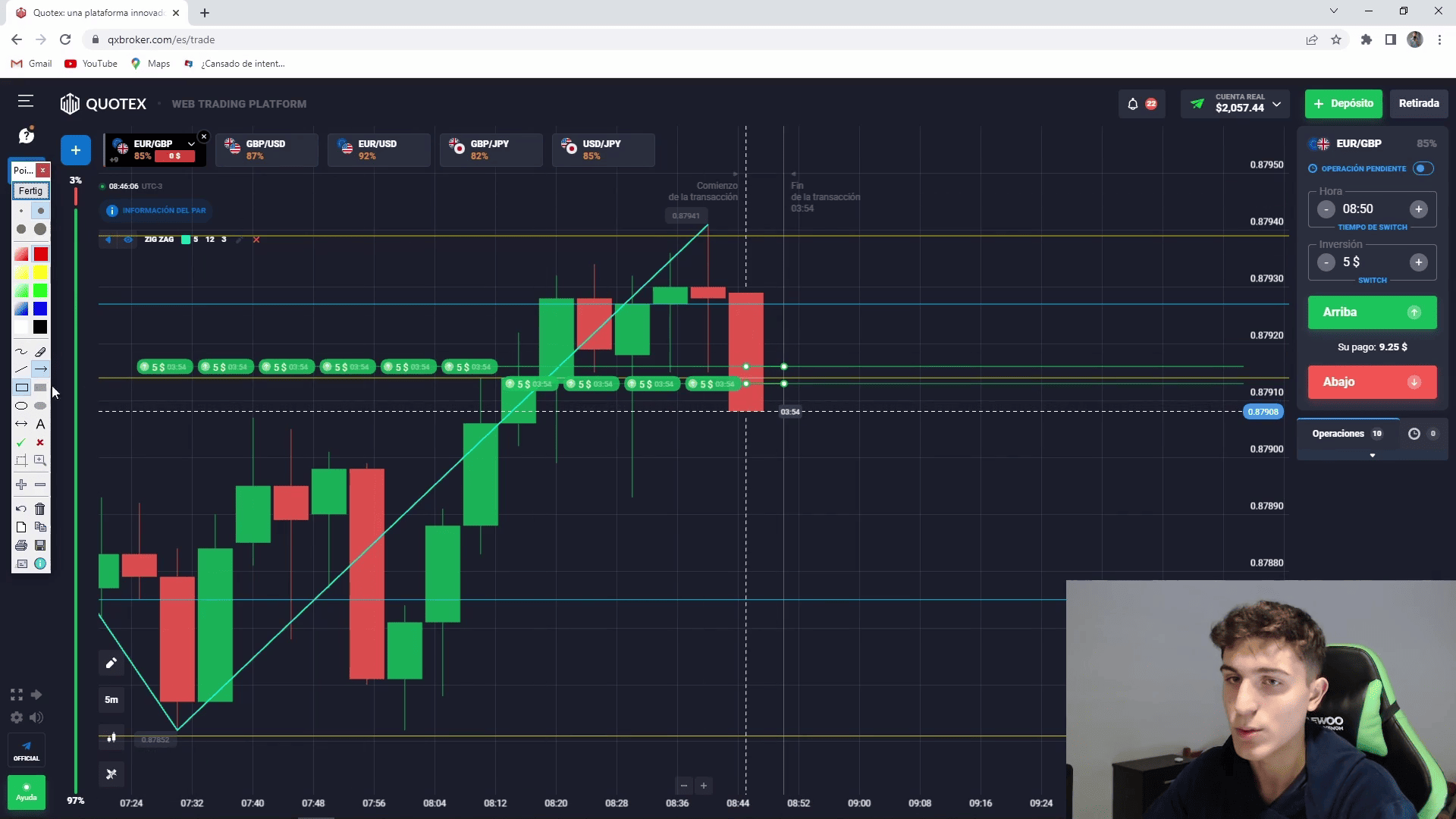Image resolution: width=1456 pixels, height=819 pixels.
Task: Toggle fullscreen mode icon
Action: [17, 695]
